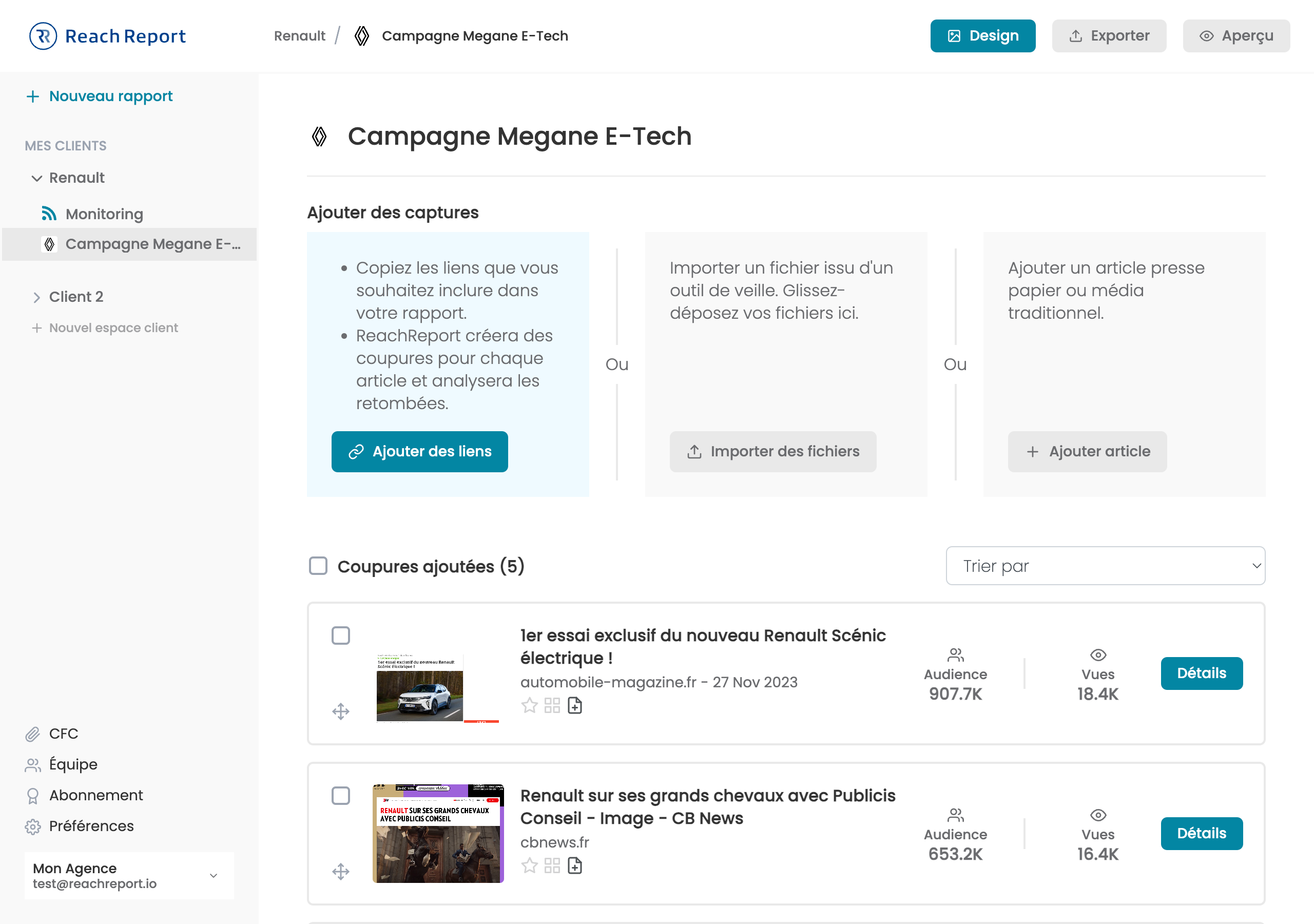
Task: Click the Préférences gear icon
Action: tap(33, 826)
